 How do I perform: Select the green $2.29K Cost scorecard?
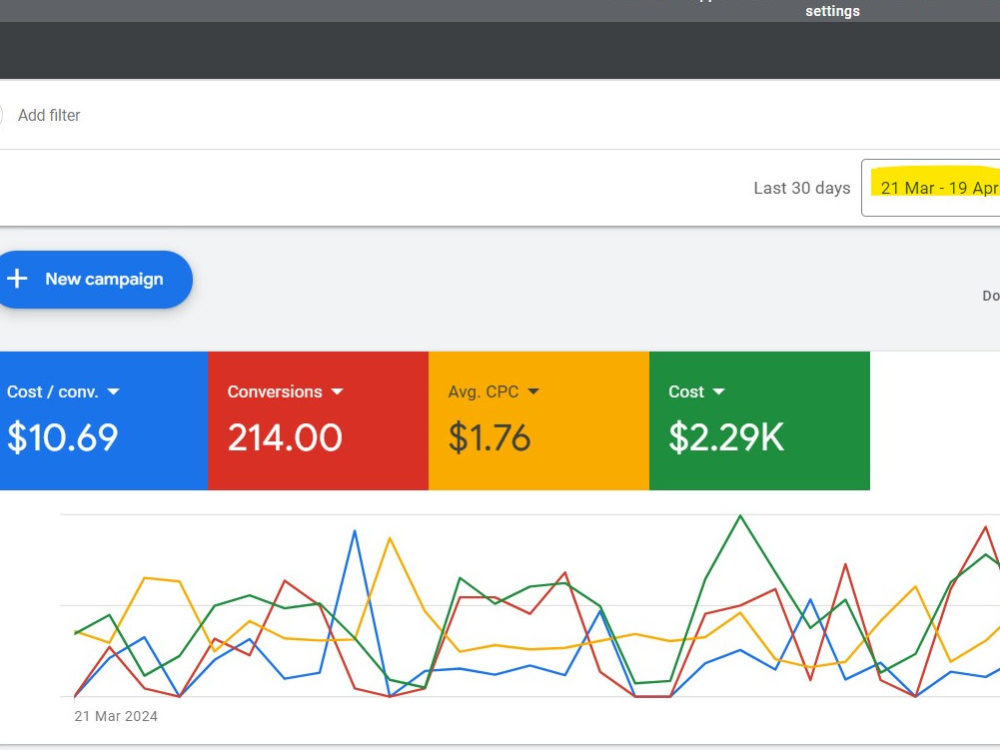(x=760, y=421)
